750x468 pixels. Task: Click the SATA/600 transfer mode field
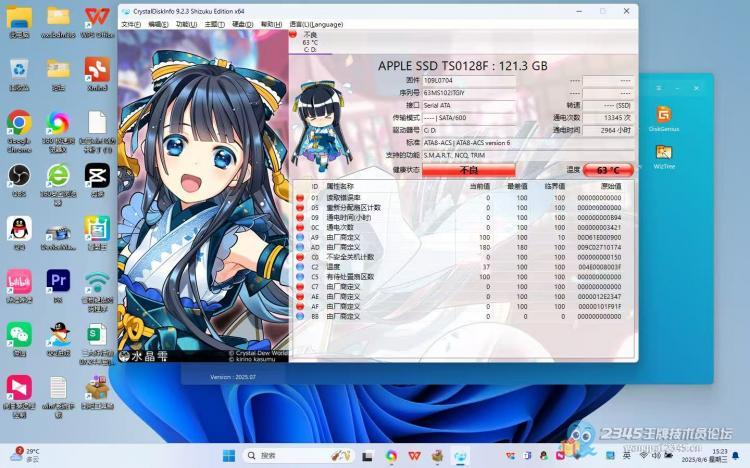coord(469,118)
